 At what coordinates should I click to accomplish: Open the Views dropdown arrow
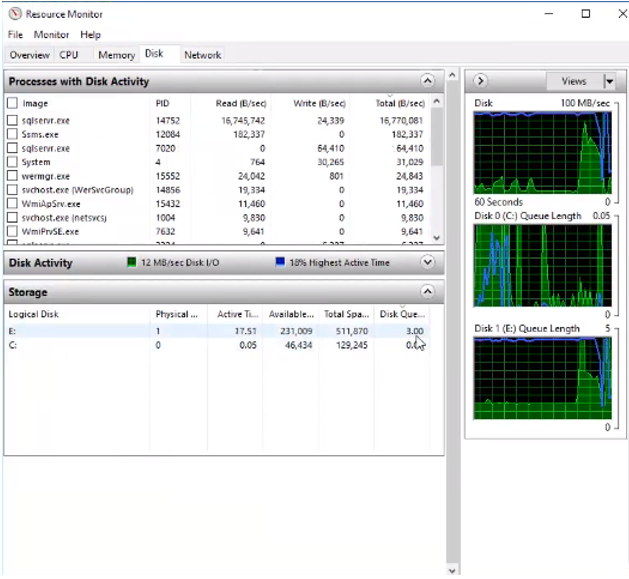608,81
